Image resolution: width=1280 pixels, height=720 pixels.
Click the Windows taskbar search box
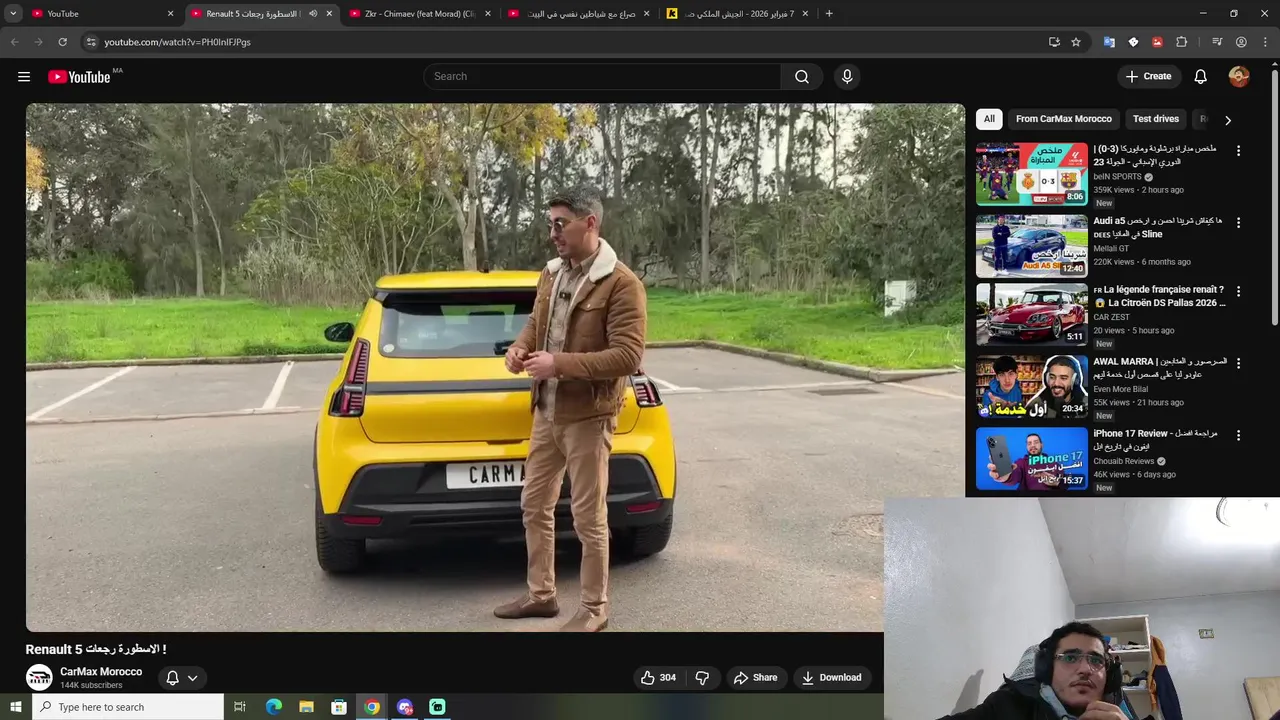(128, 707)
